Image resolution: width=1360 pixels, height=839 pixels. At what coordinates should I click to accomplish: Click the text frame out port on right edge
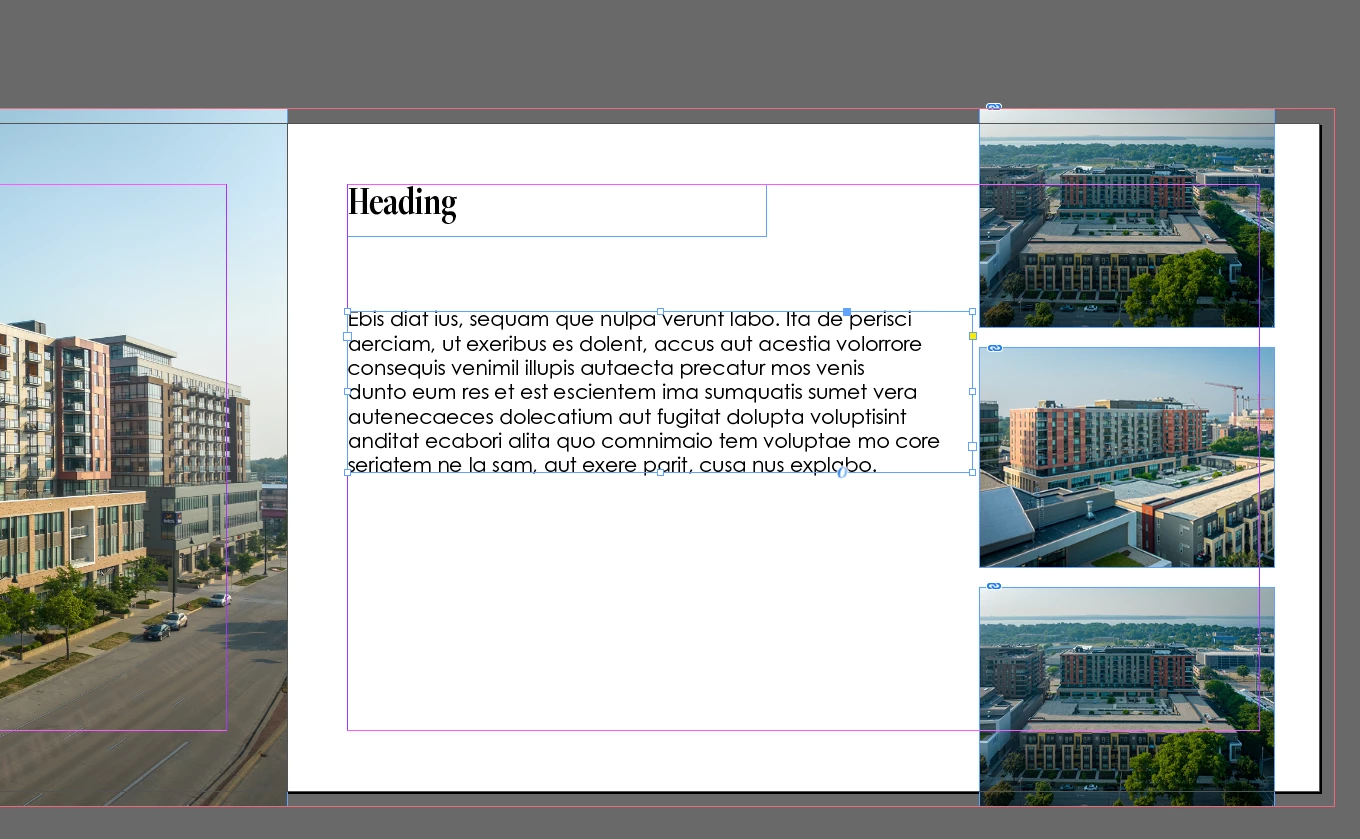point(973,446)
